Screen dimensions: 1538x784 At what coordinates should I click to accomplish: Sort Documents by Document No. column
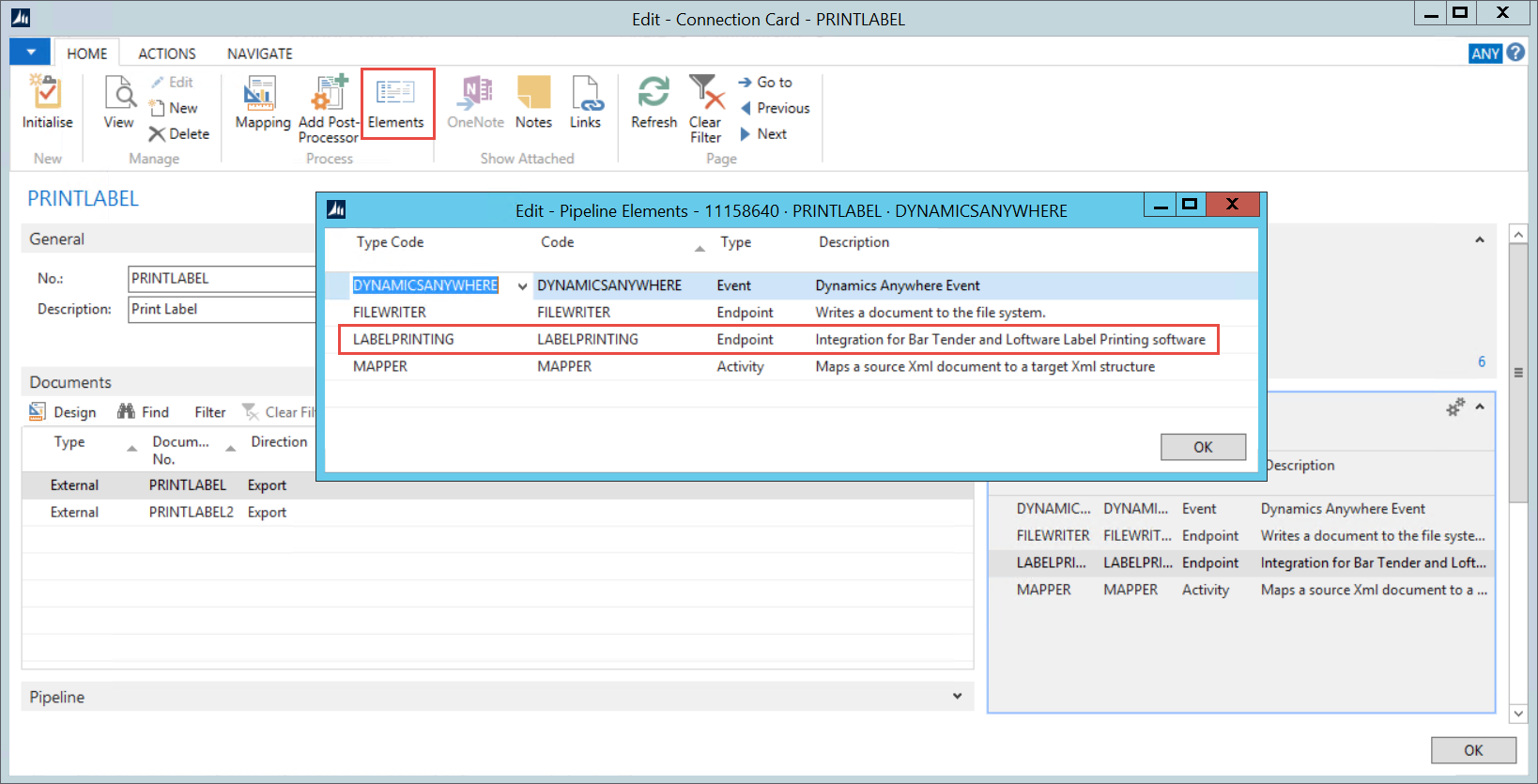click(x=180, y=450)
